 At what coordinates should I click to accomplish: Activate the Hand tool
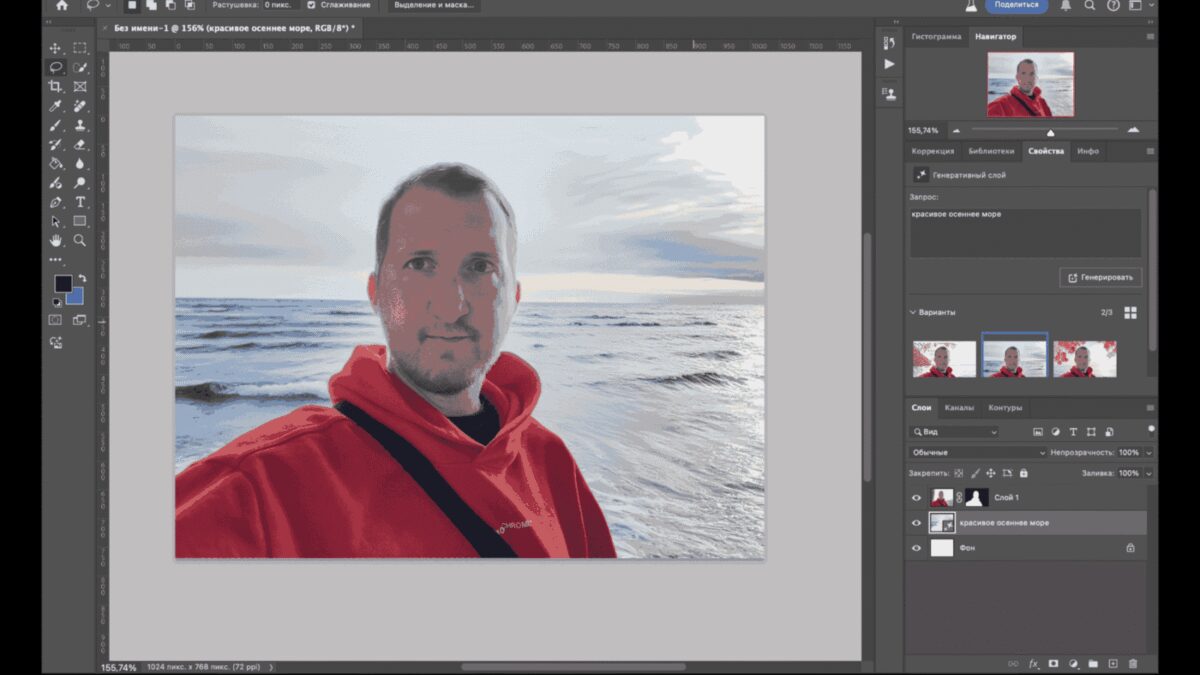[x=56, y=241]
